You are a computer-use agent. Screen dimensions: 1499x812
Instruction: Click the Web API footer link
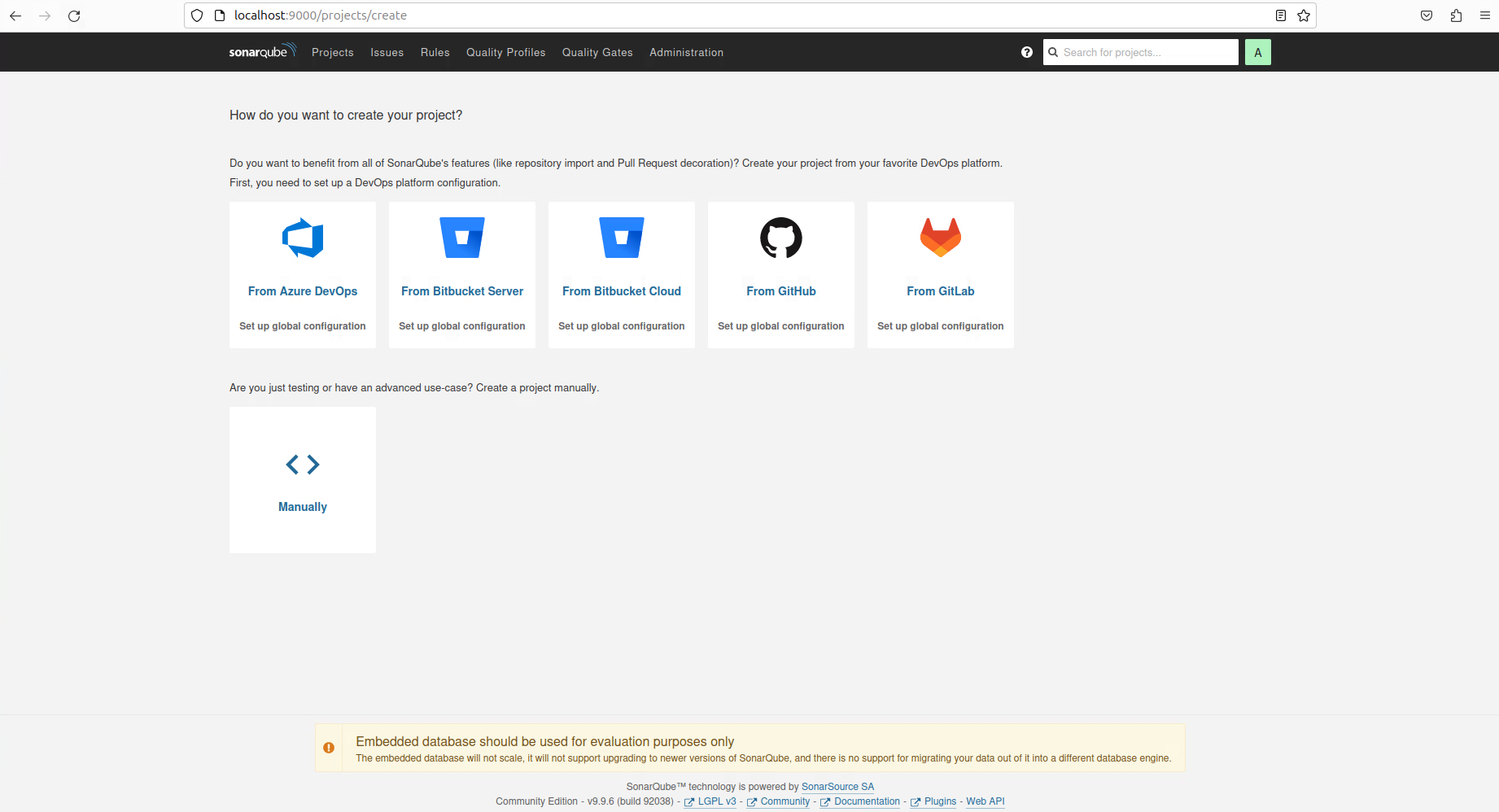(985, 801)
